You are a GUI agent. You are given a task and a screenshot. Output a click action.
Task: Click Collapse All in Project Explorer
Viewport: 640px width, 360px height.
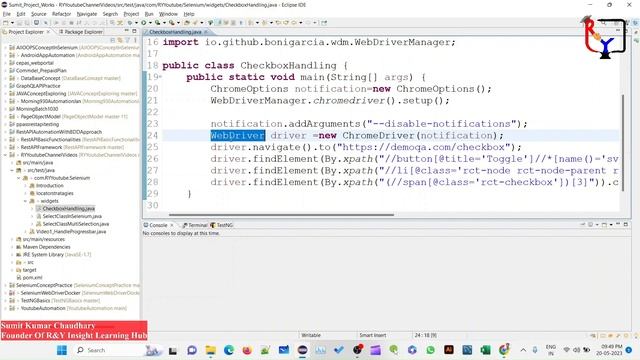[x=113, y=40]
